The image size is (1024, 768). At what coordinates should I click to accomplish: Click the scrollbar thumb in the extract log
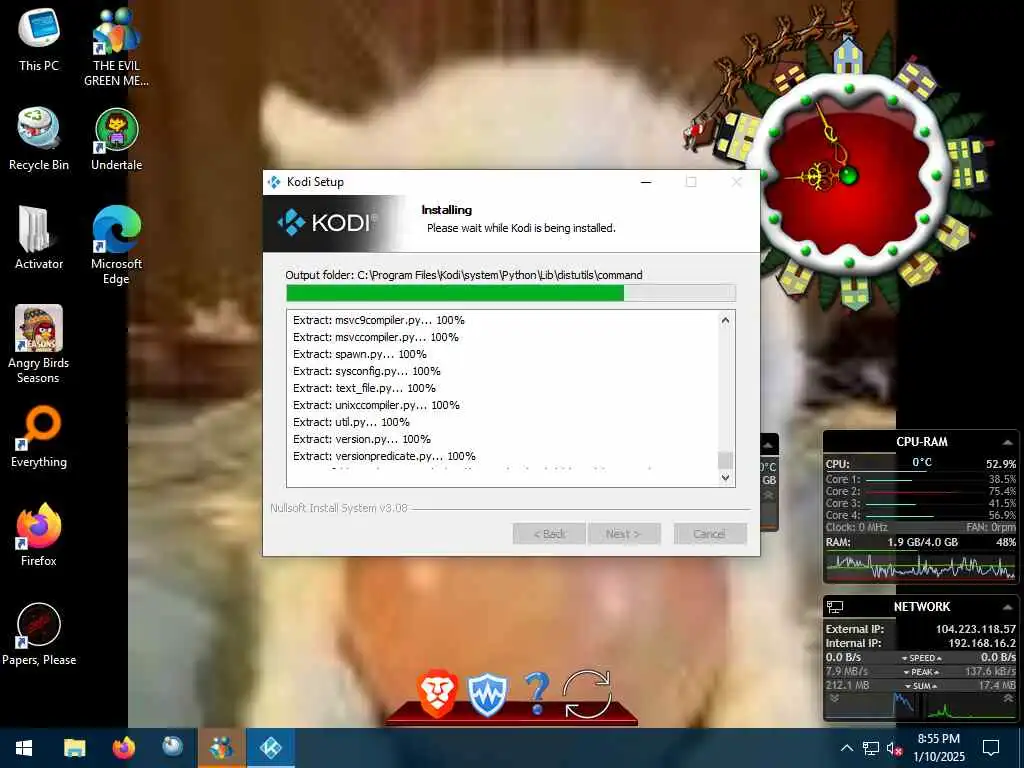(x=725, y=460)
